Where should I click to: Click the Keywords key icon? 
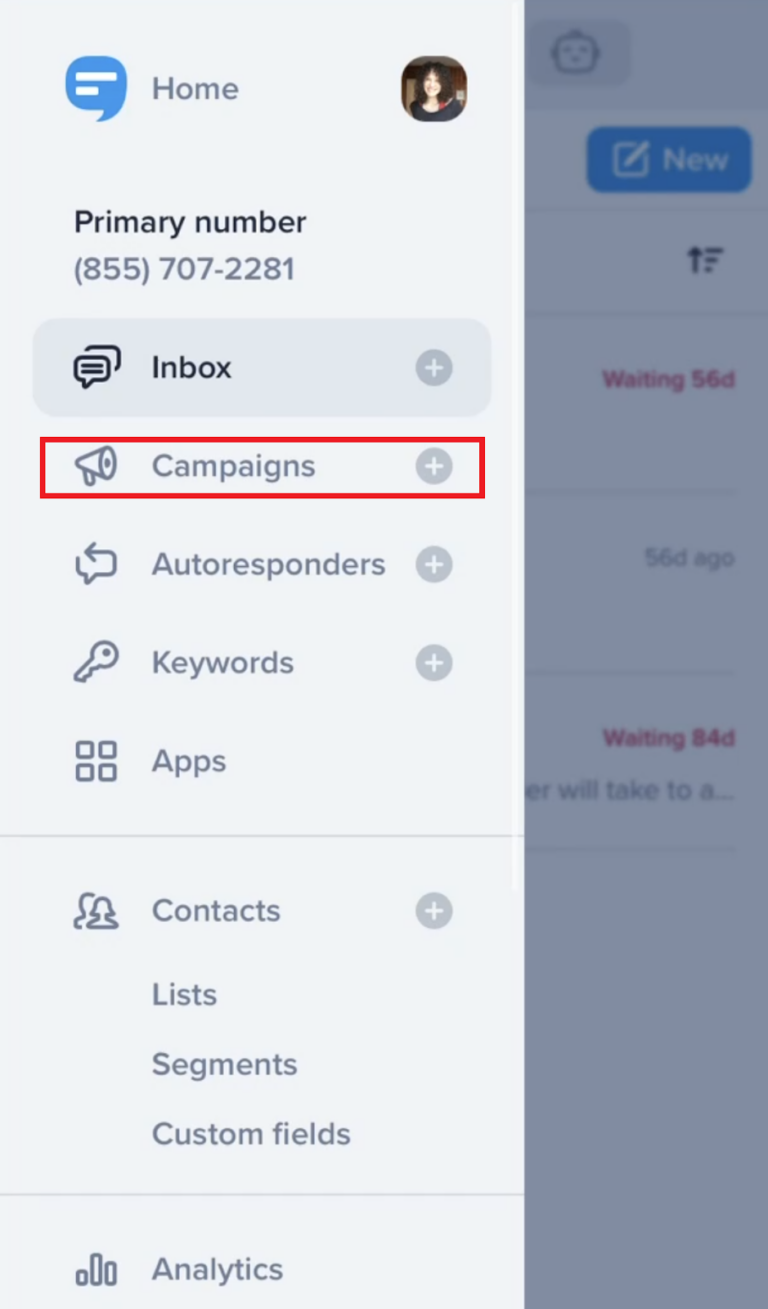(x=96, y=662)
